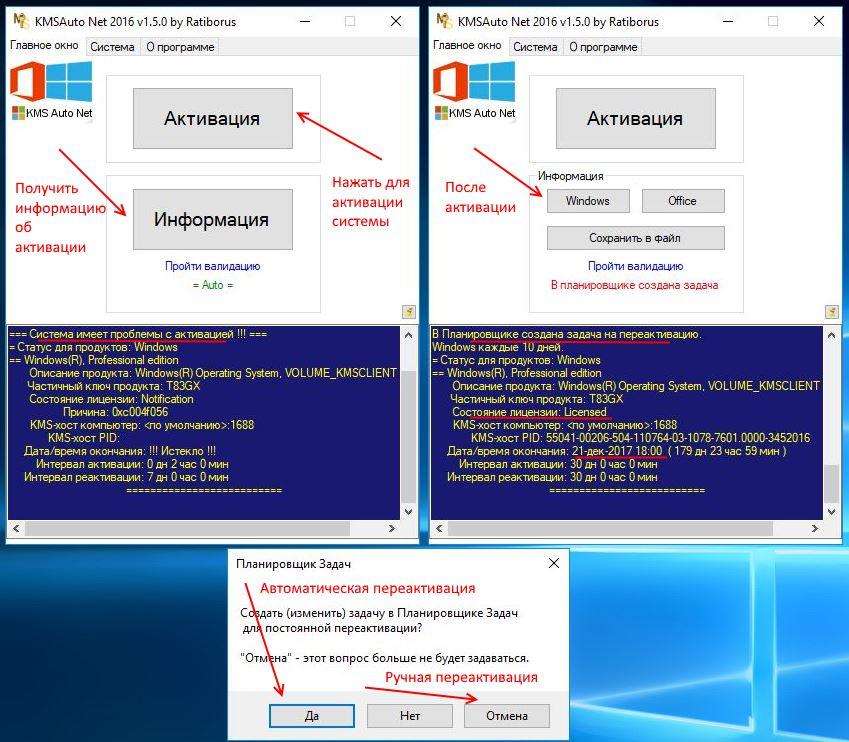
Task: Click title bar app icon of right window
Action: [x=443, y=21]
